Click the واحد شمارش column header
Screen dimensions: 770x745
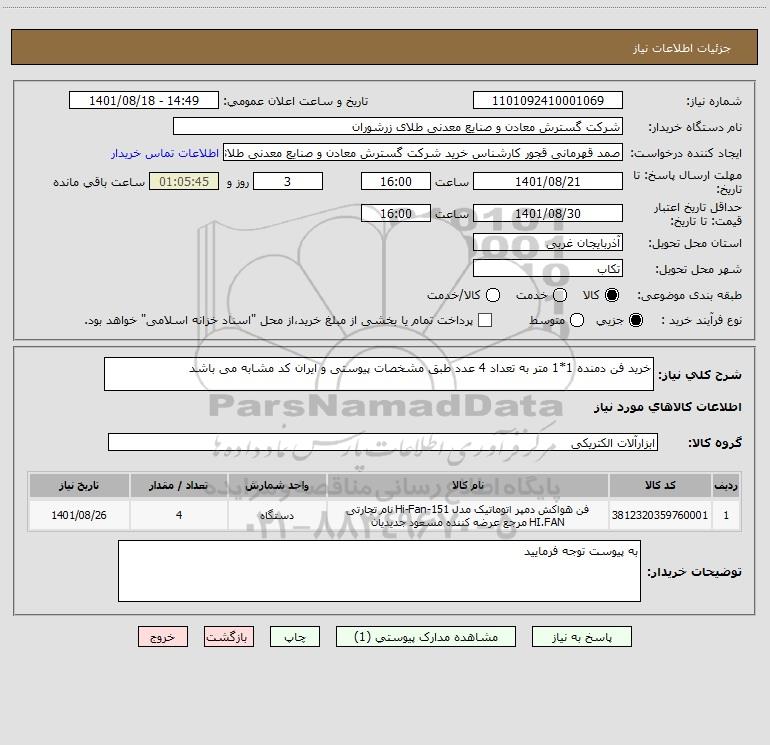277,485
